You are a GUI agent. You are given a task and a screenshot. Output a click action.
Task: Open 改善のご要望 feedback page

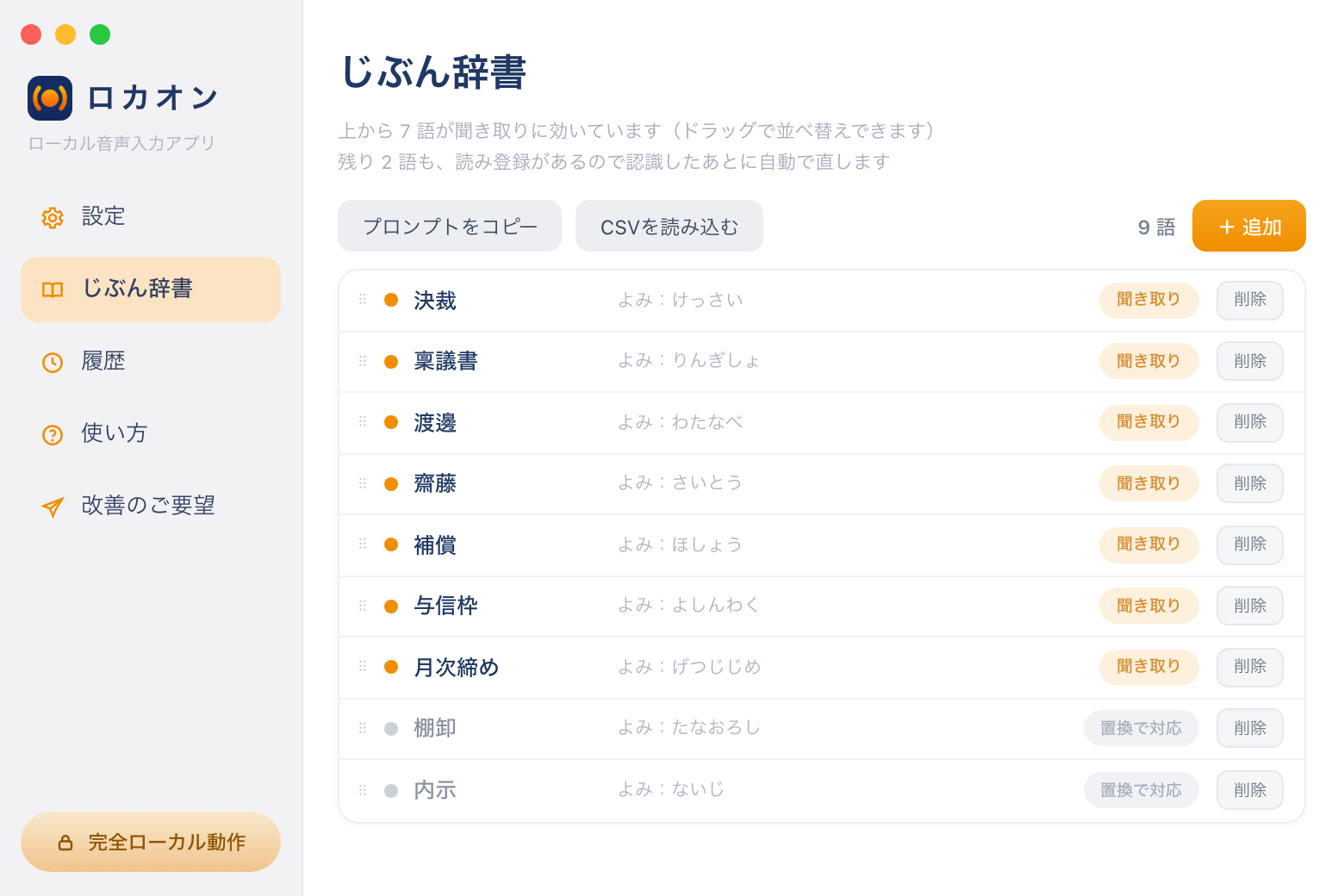[151, 507]
